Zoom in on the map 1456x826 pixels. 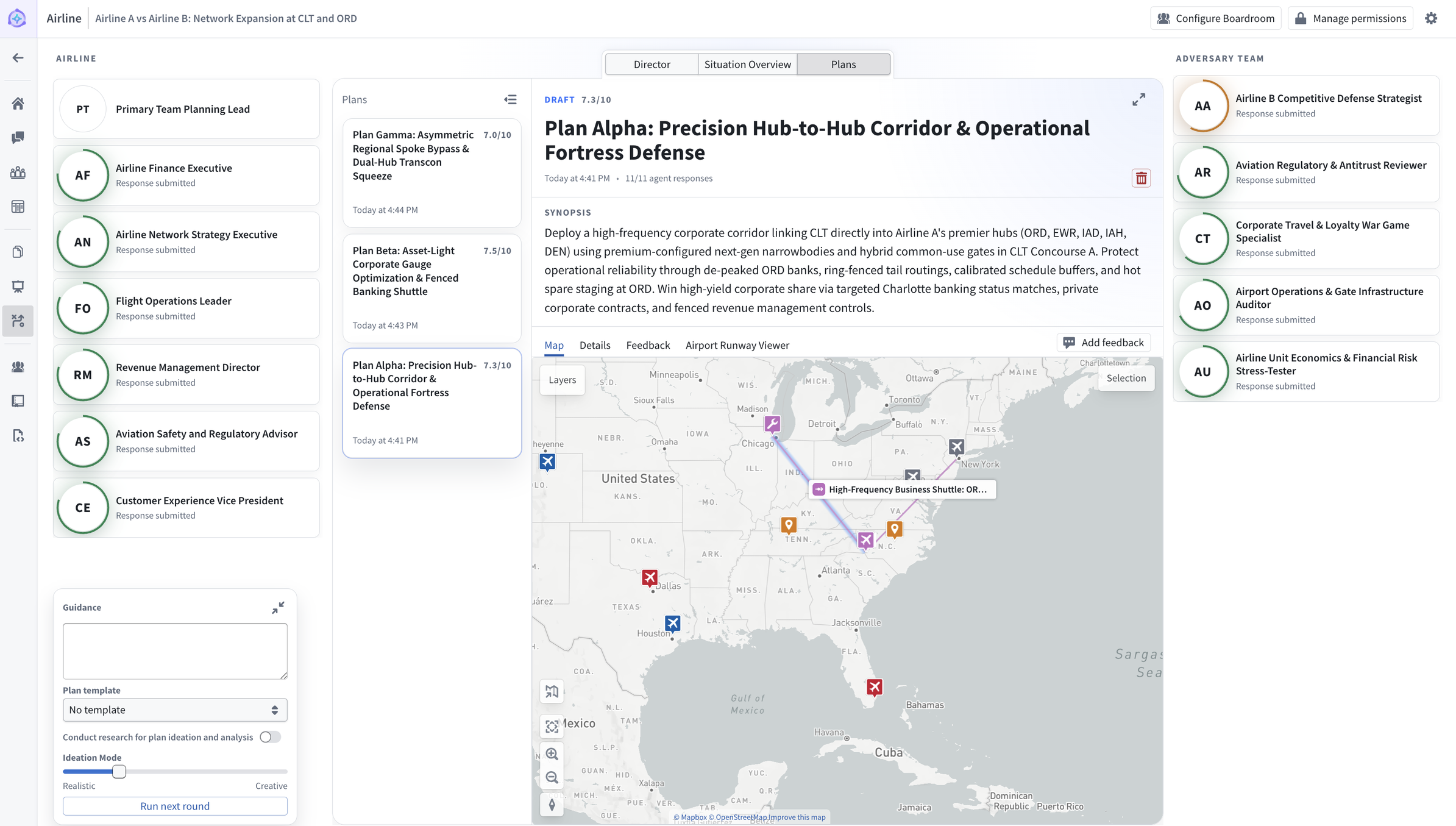(x=552, y=753)
